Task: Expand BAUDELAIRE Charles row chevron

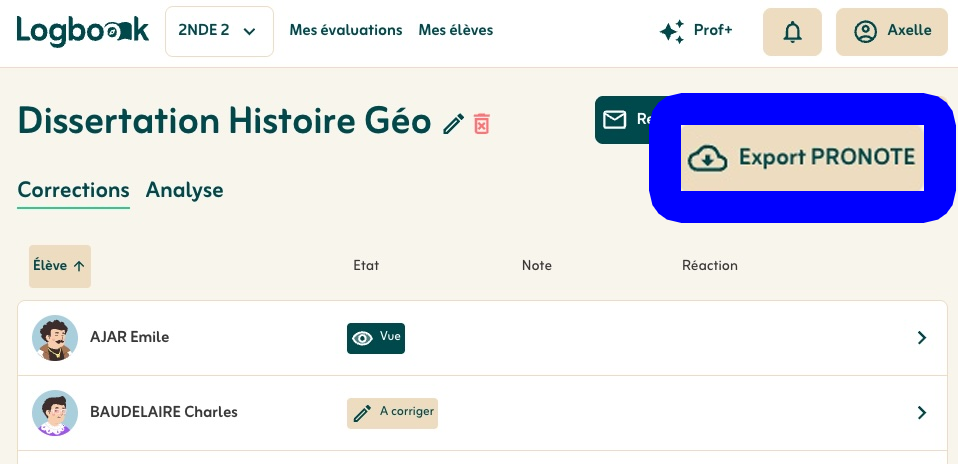Action: [922, 413]
